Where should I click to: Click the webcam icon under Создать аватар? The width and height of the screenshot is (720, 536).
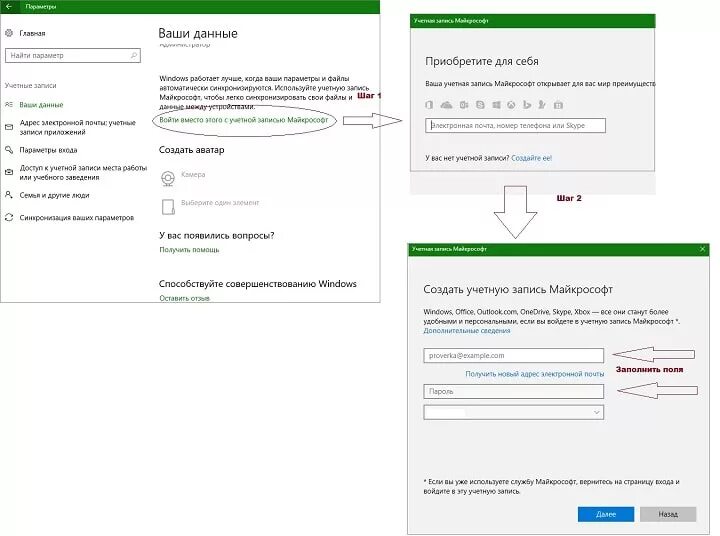(168, 178)
